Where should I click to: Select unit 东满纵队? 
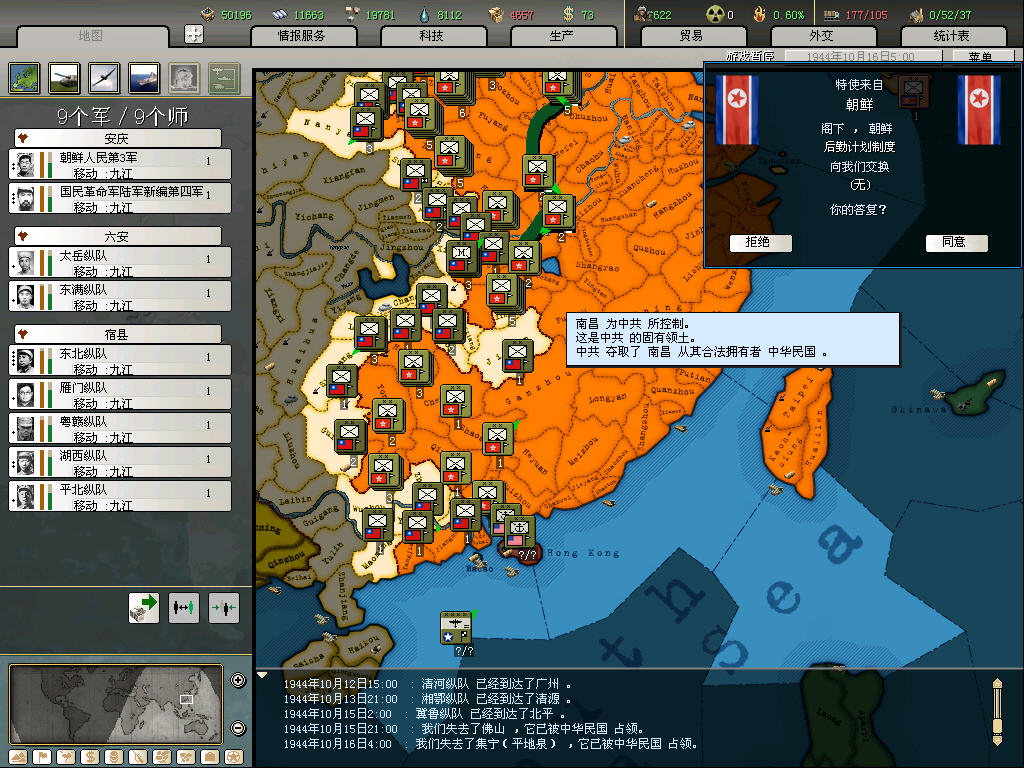[120, 296]
